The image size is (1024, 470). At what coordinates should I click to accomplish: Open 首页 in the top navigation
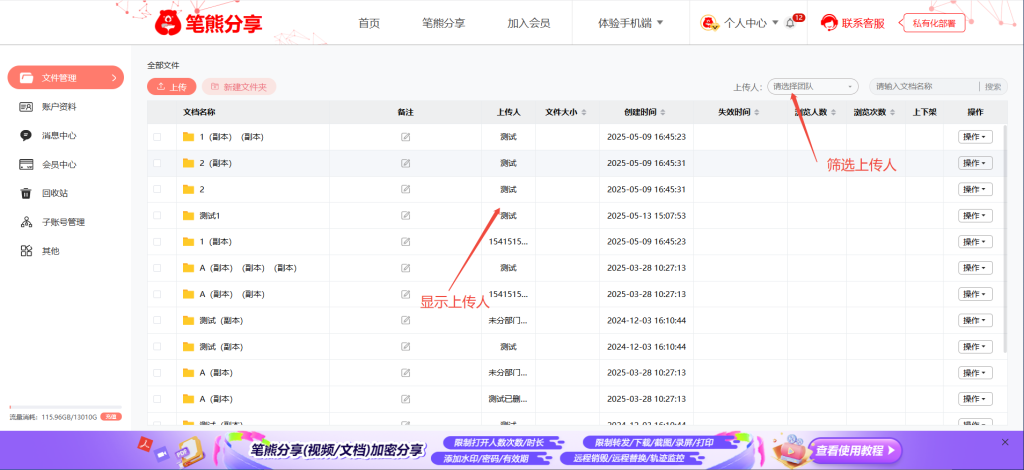point(369,22)
